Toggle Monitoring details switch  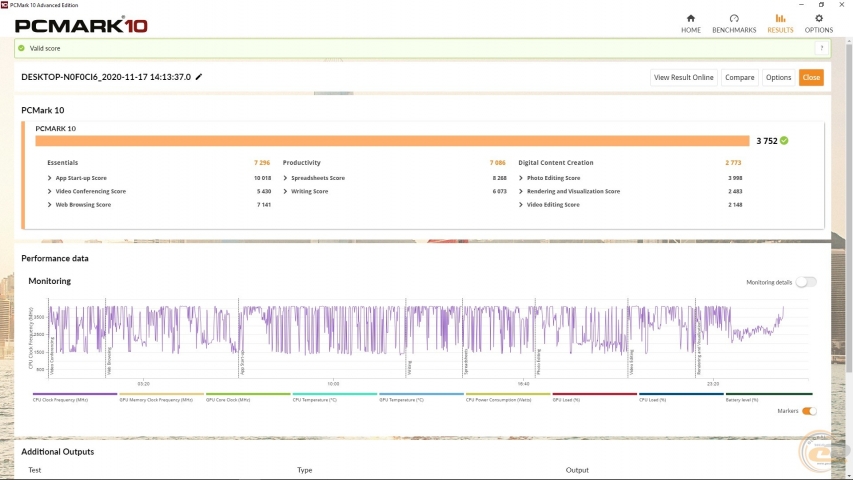[x=806, y=282]
